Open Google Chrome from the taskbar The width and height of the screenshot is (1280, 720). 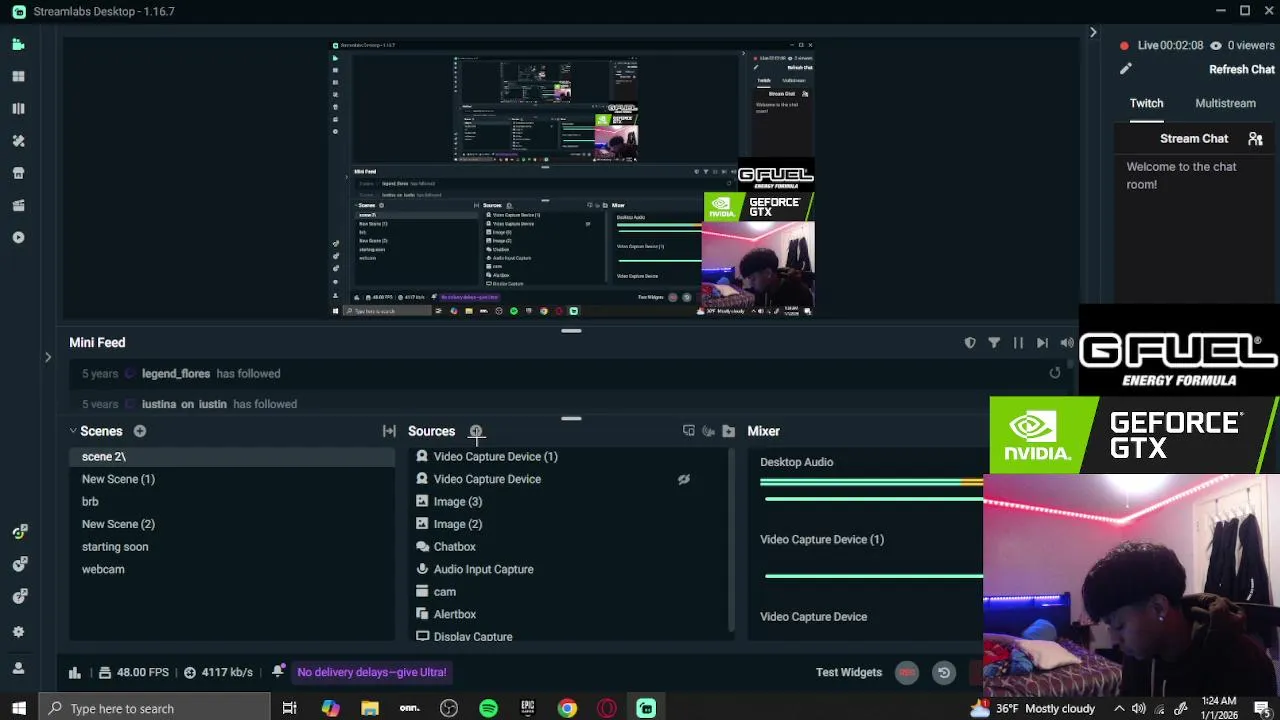point(567,708)
